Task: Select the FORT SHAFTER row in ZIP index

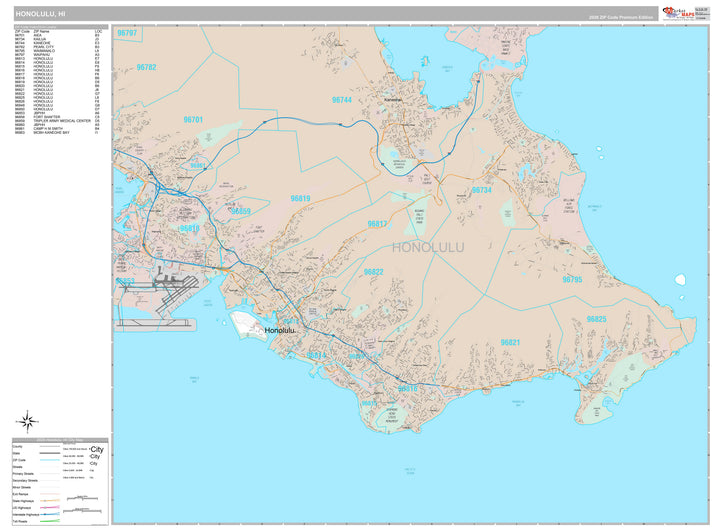Action: [x=57, y=117]
